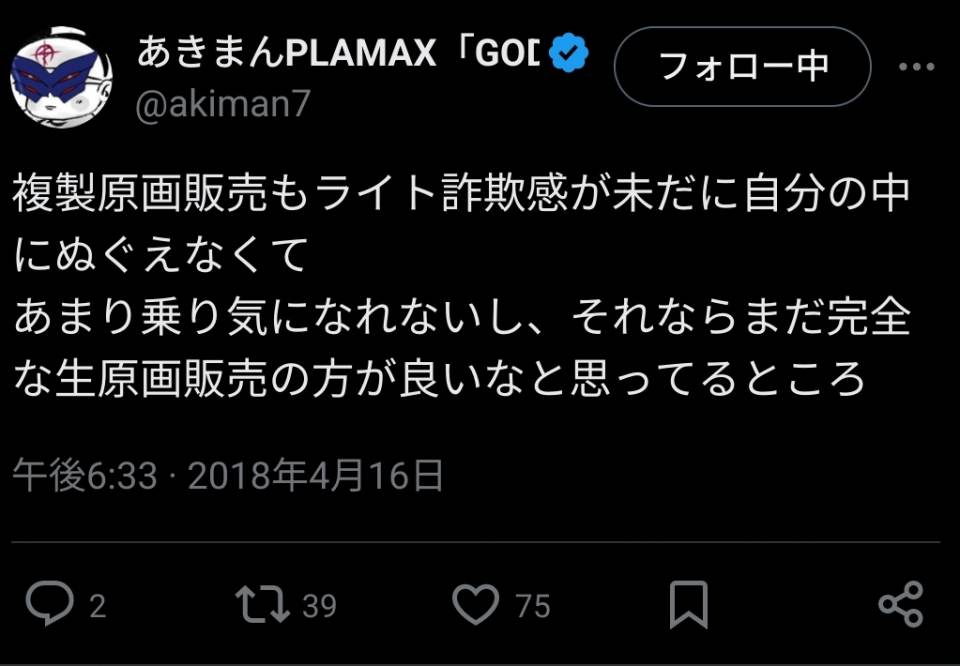Click the retweet arrows icon
960x666 pixels.
tap(263, 604)
